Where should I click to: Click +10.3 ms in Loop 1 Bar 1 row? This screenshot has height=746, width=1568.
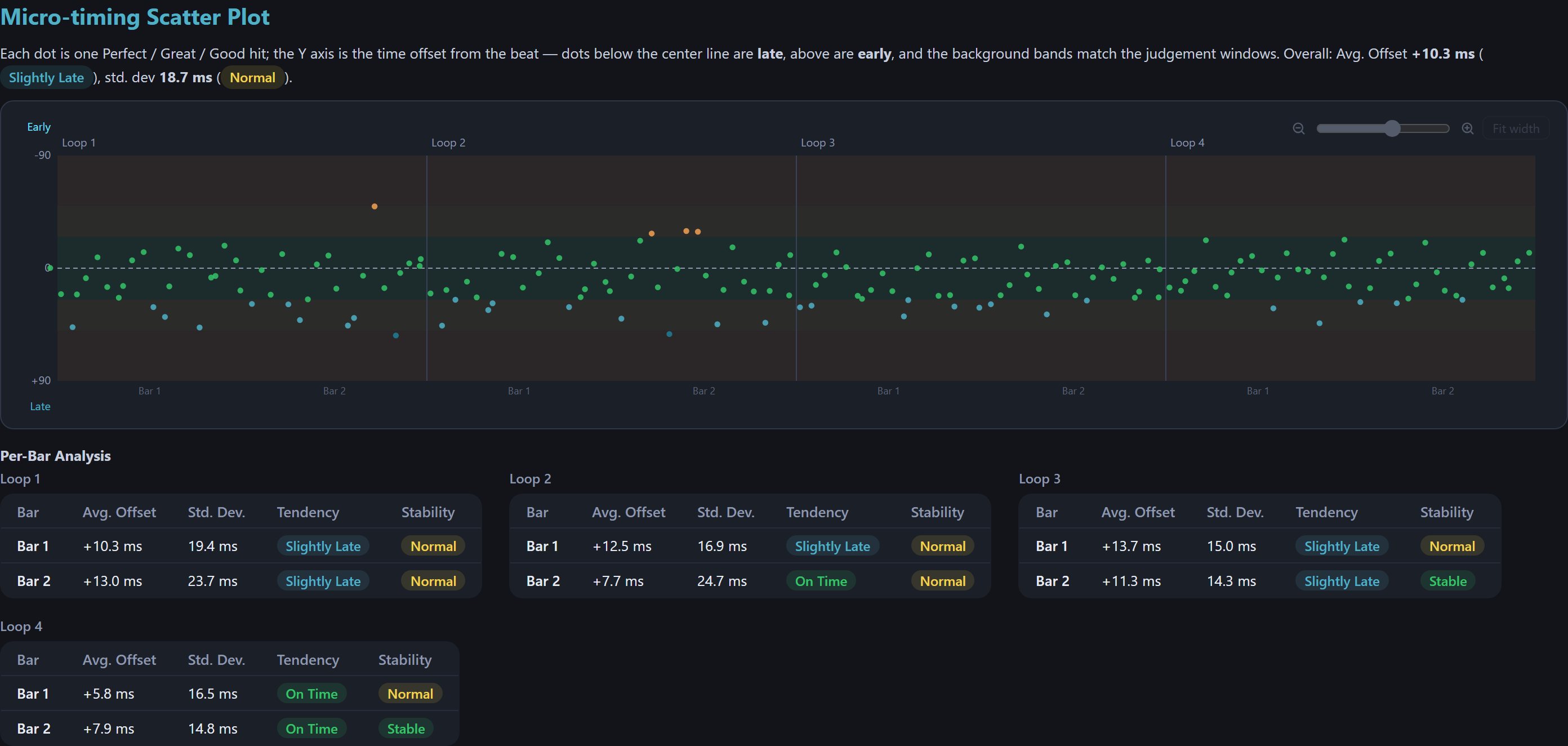[113, 546]
